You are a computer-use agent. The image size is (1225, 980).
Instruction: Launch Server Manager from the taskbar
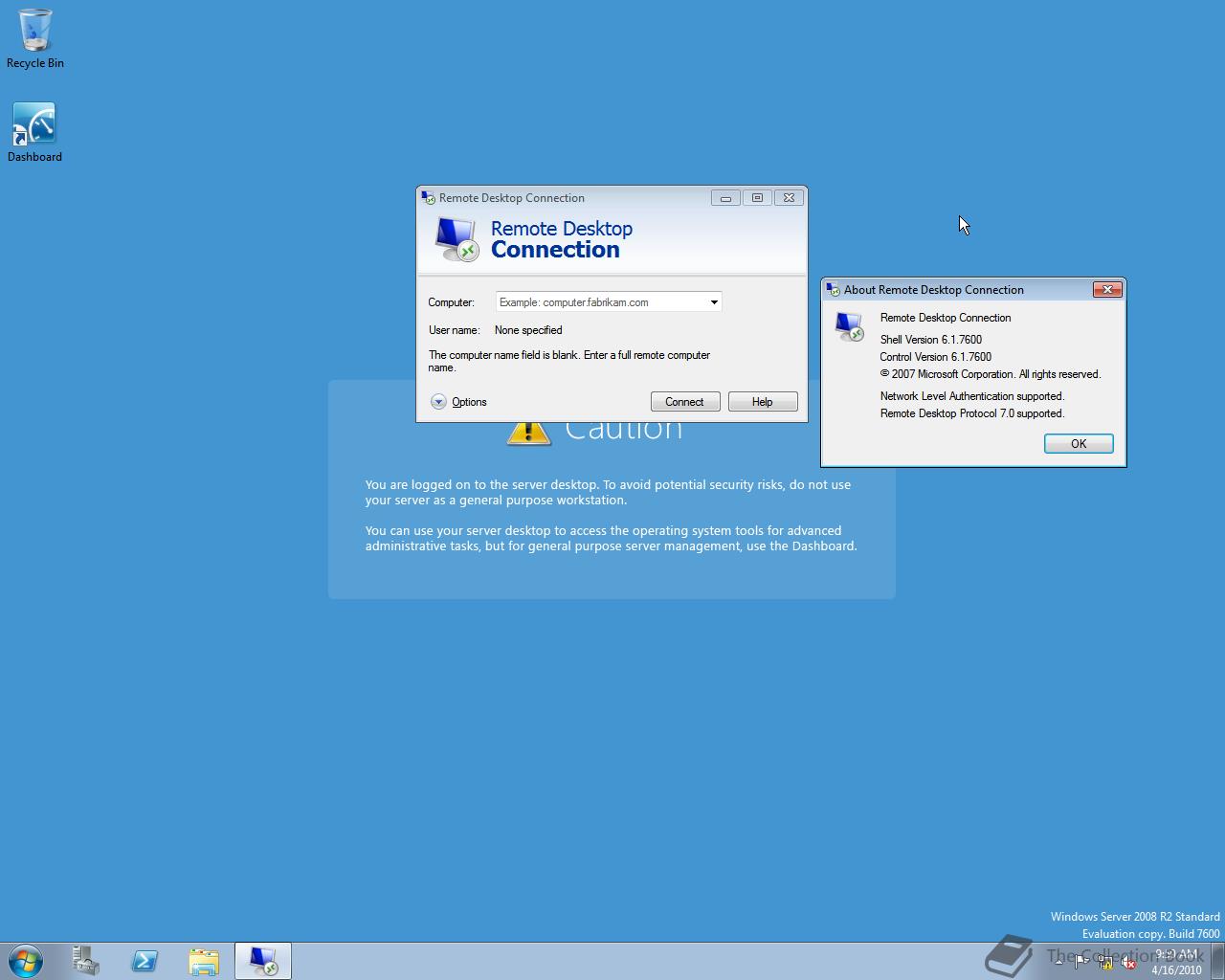click(86, 960)
